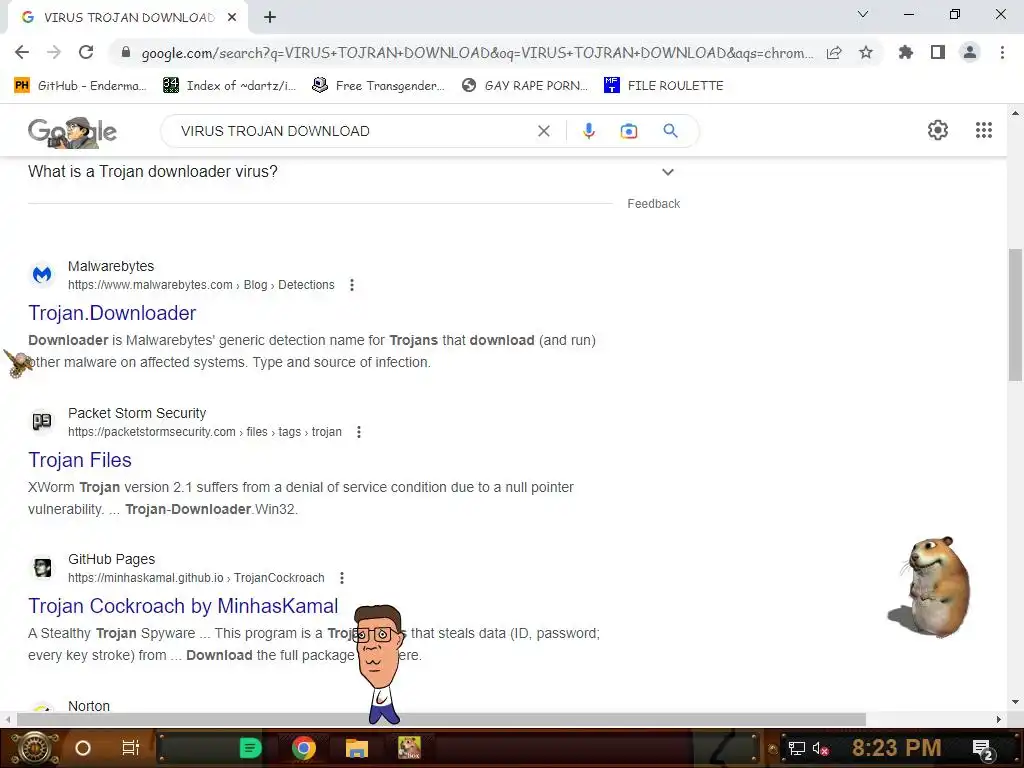Viewport: 1024px width, 768px height.
Task: Close the VIRUS TROJAN DOWNLOAD tab
Action: [232, 17]
